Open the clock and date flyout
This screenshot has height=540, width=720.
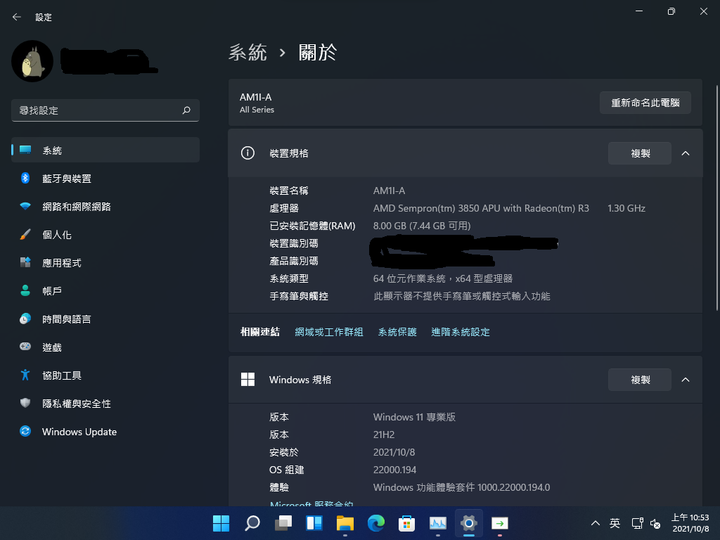[x=690, y=523]
